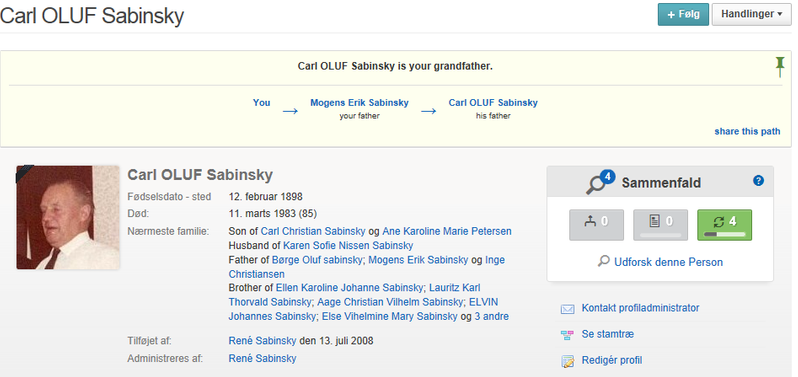Click Udforsk denne Person link
798x377 pixels.
pyautogui.click(x=668, y=263)
